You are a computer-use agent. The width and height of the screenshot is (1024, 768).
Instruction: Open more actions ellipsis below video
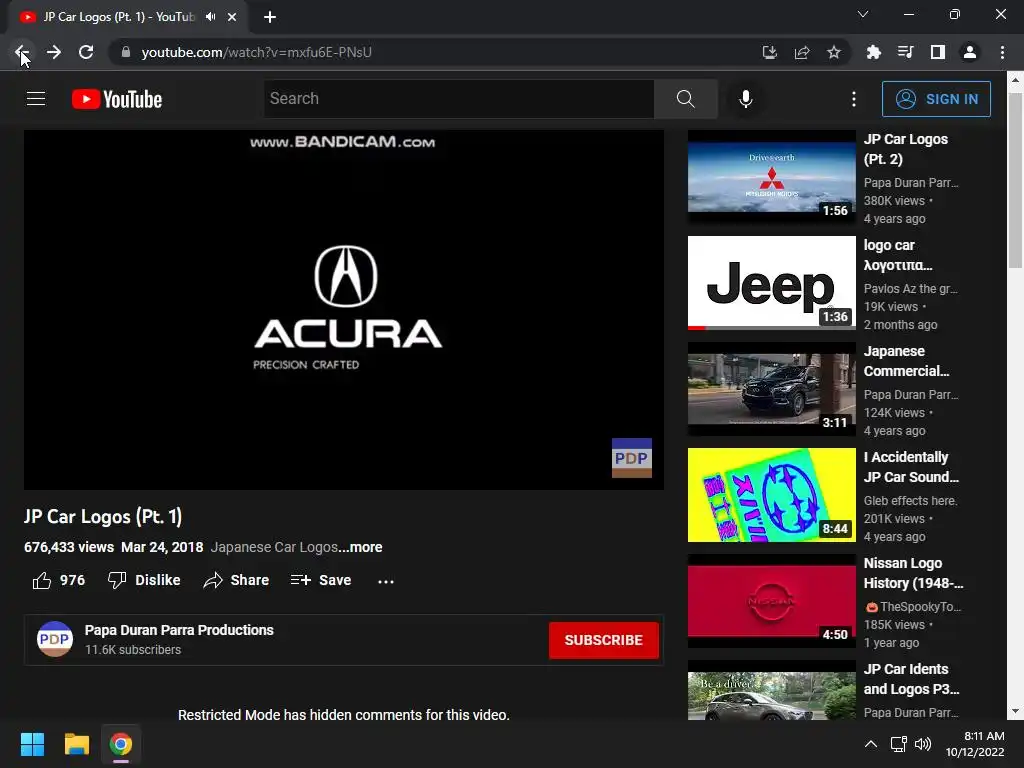tap(386, 581)
